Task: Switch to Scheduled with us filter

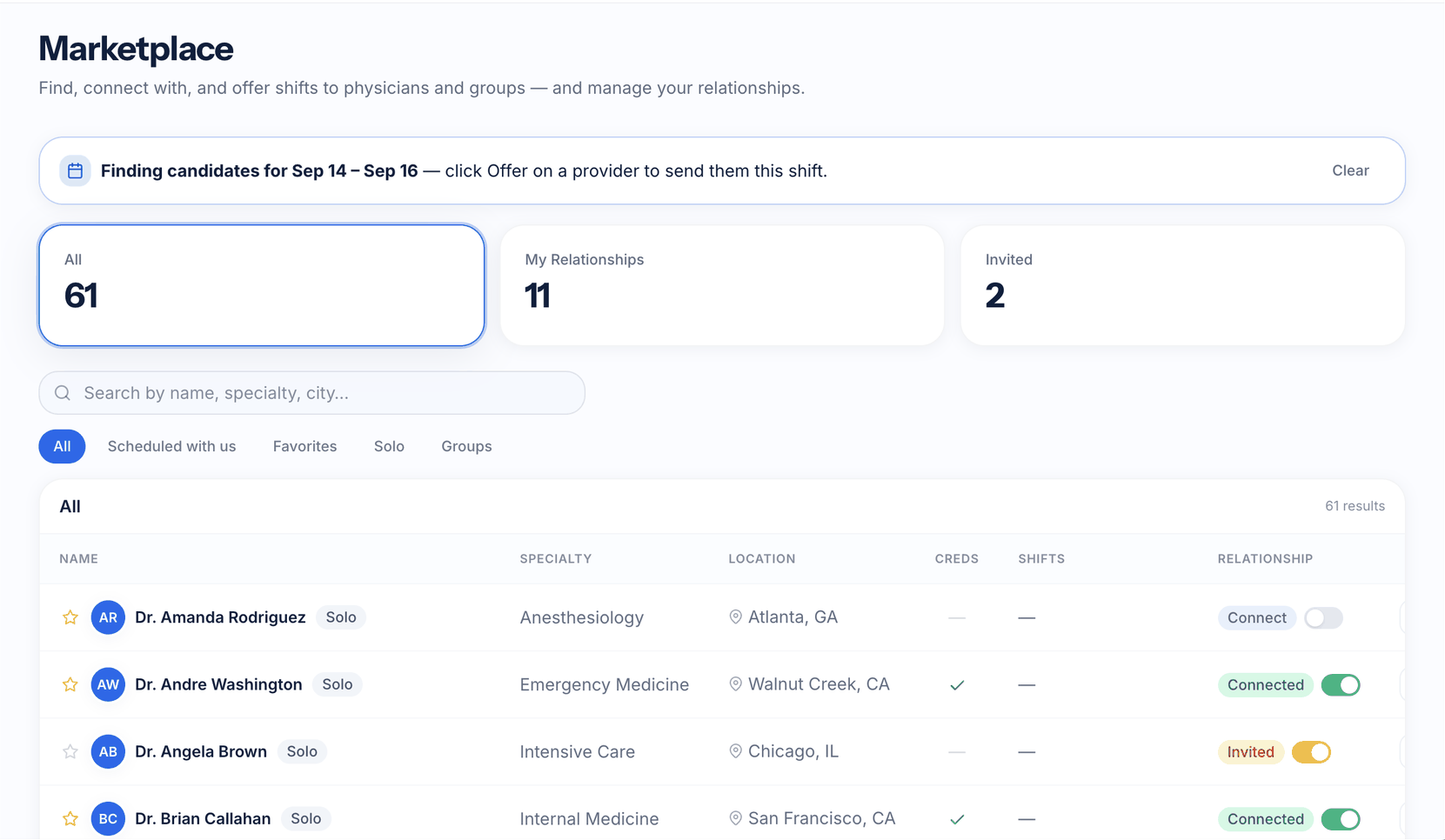Action: 171,446
